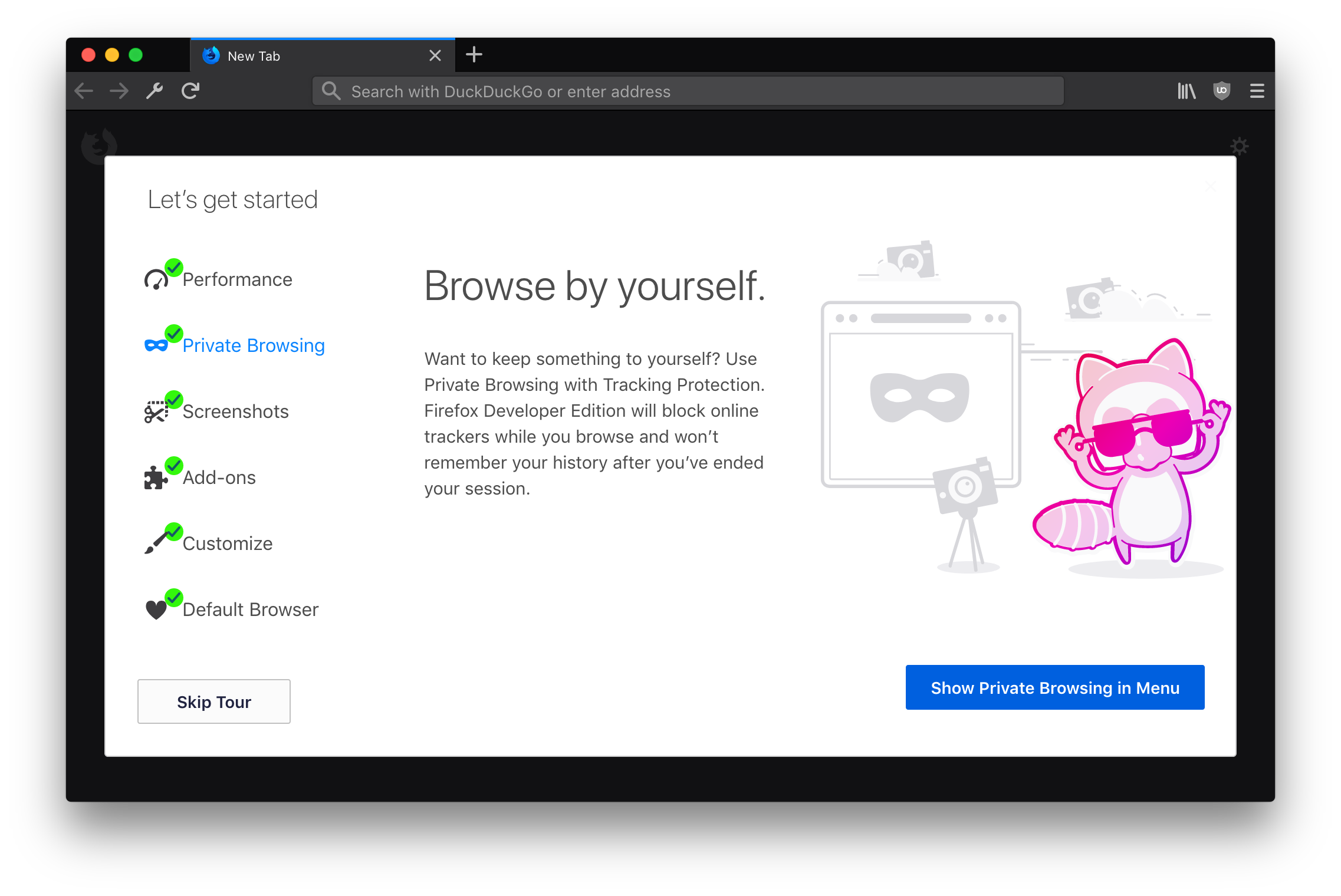Viewport: 1341px width, 896px height.
Task: Open the developer tools wrench icon
Action: 155,91
